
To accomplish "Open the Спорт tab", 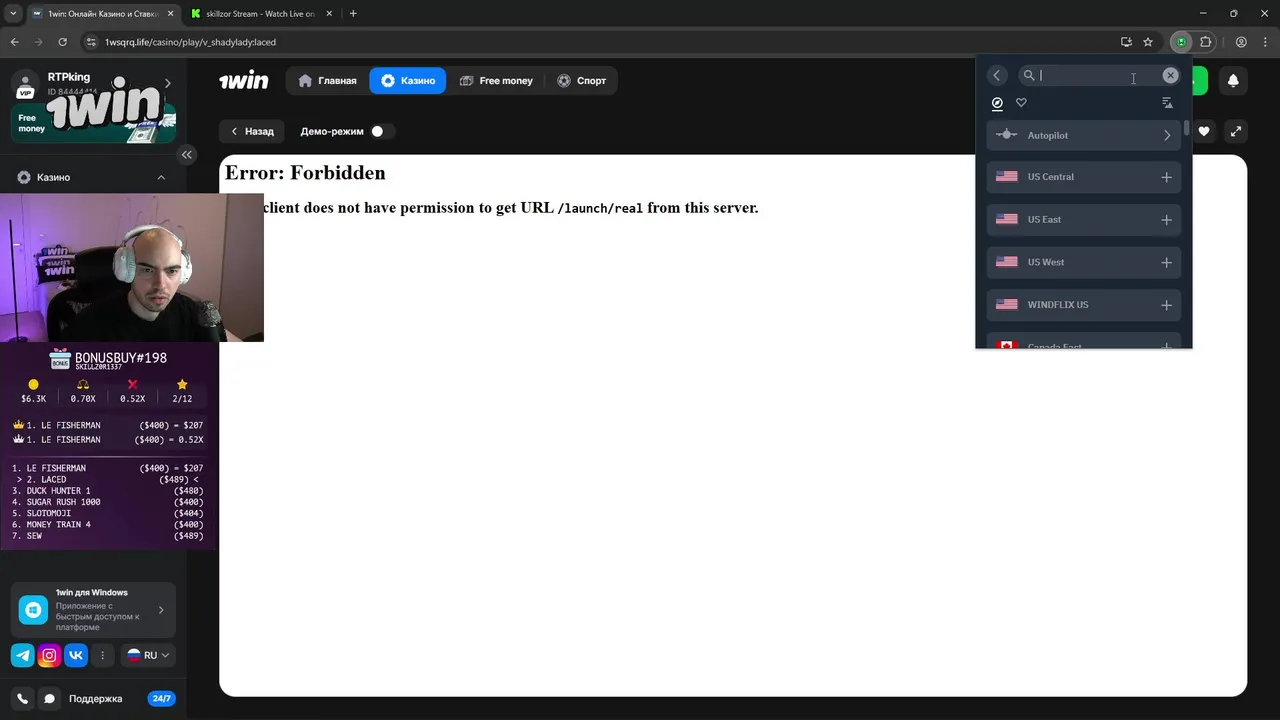I will pos(582,81).
